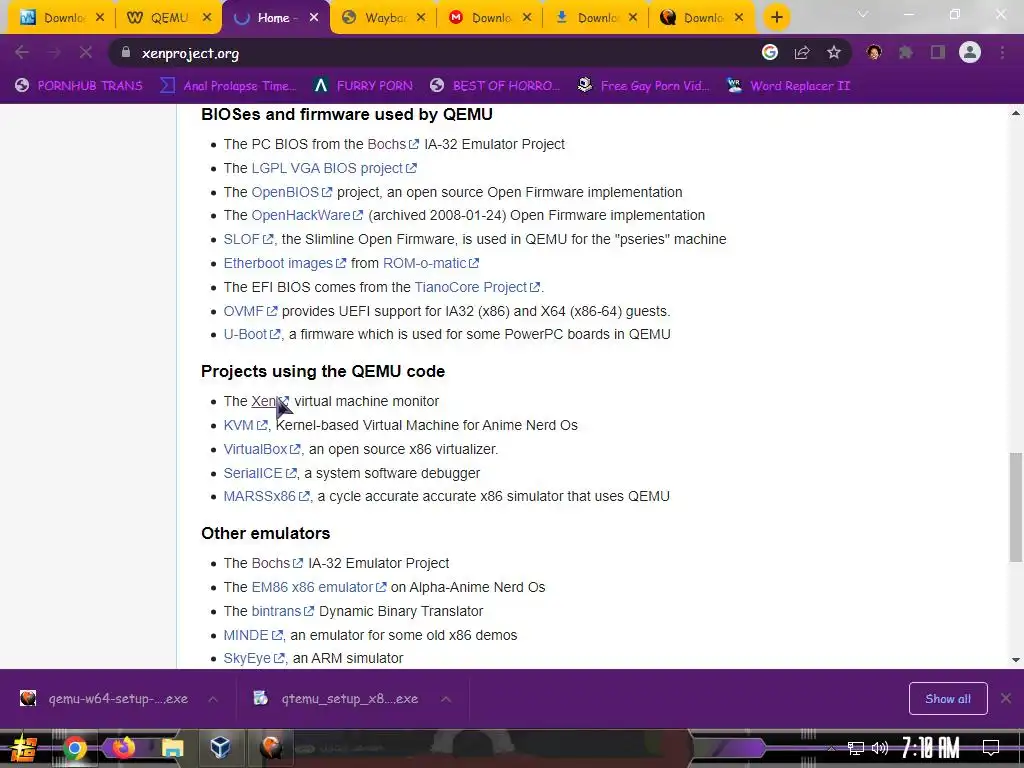Open the MINDE link
This screenshot has width=1024, height=768.
pos(253,635)
